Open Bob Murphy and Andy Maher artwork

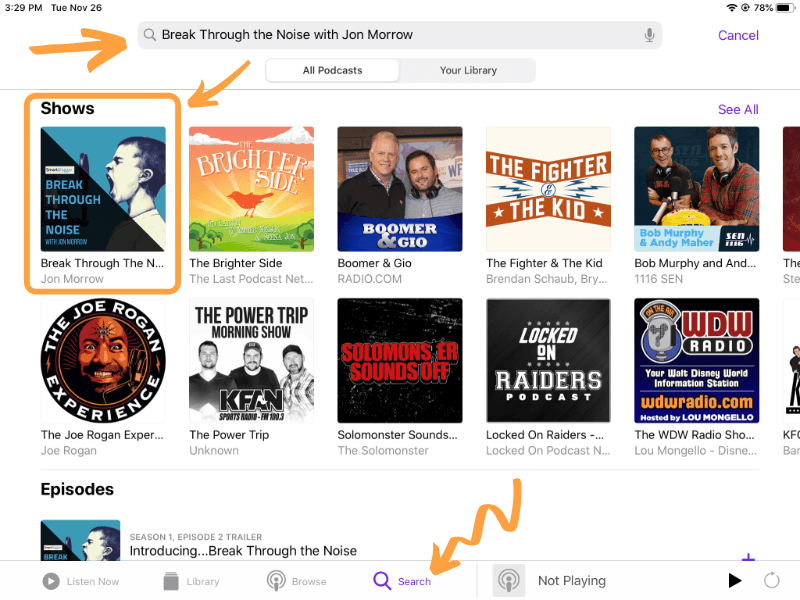(696, 189)
